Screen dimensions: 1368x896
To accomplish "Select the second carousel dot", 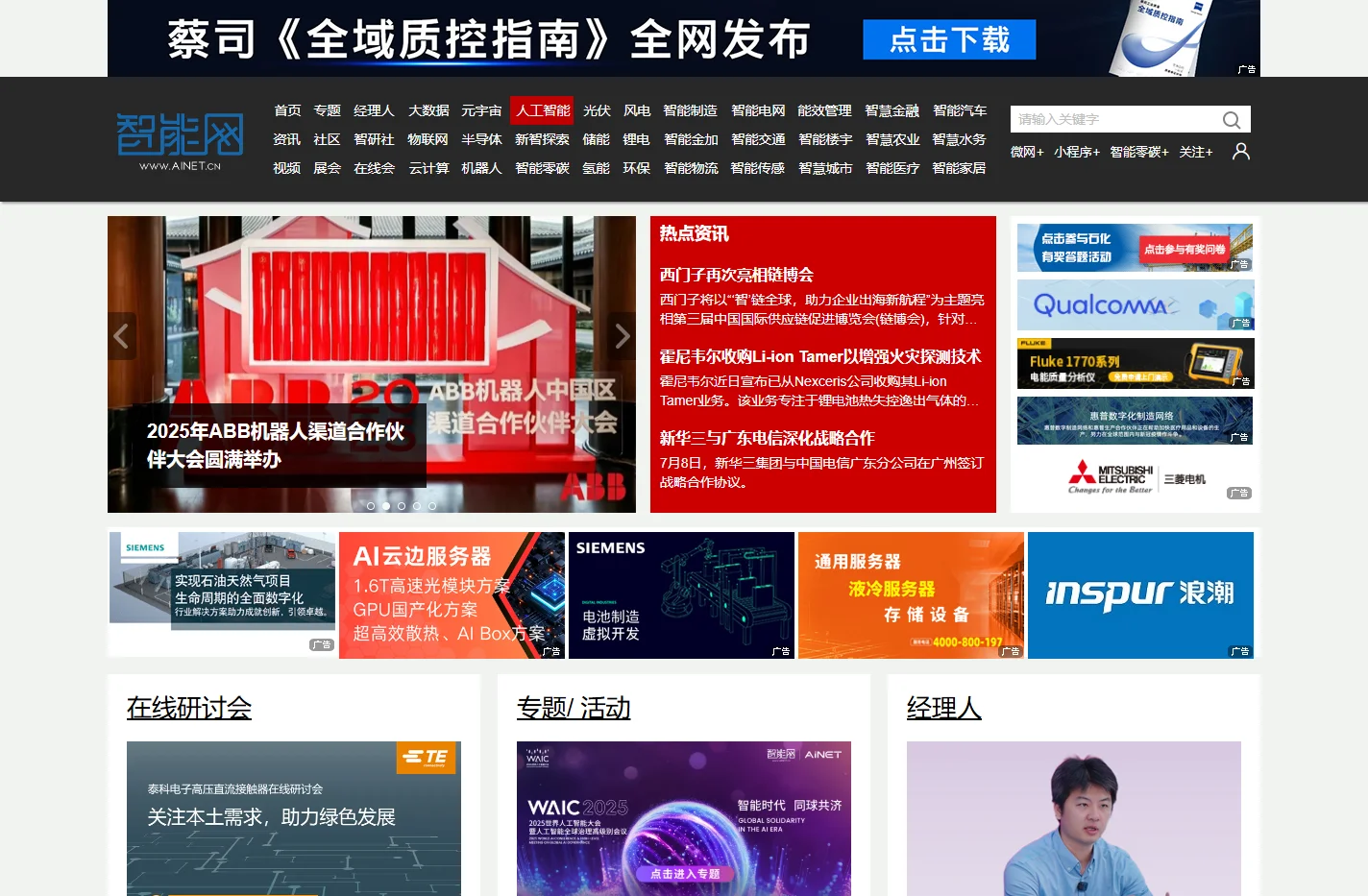I will [x=386, y=506].
